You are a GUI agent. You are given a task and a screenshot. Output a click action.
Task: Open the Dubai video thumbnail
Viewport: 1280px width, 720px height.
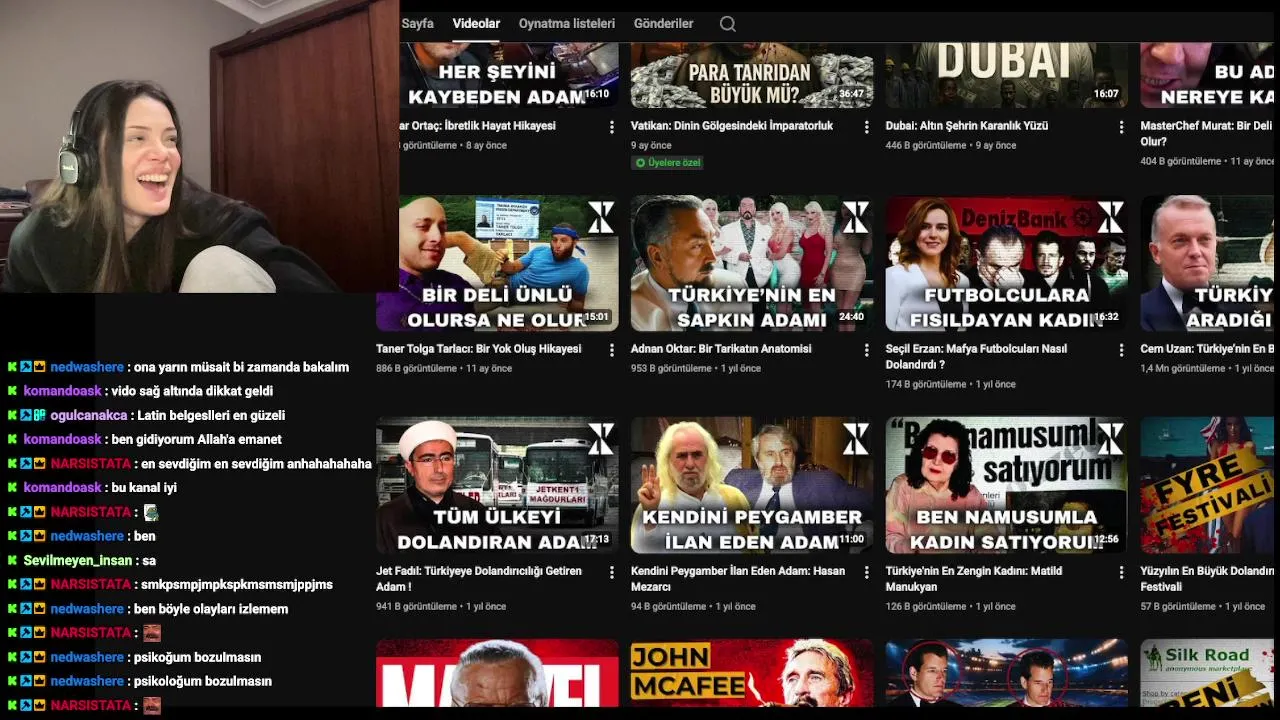click(x=1007, y=75)
